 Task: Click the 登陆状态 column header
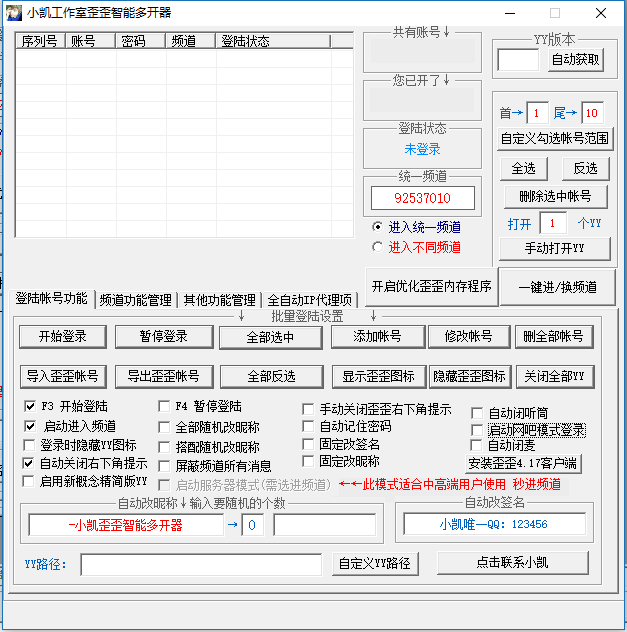273,41
